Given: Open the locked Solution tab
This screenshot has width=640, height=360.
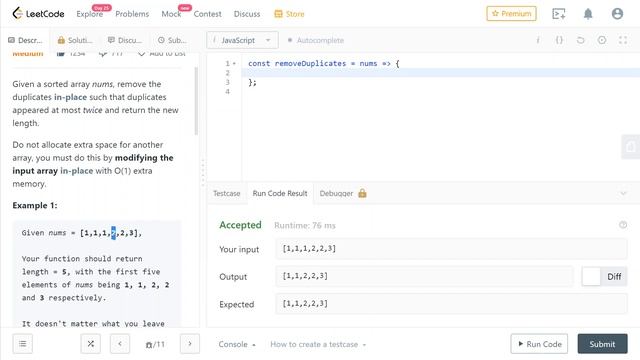Looking at the screenshot, I should (x=75, y=40).
